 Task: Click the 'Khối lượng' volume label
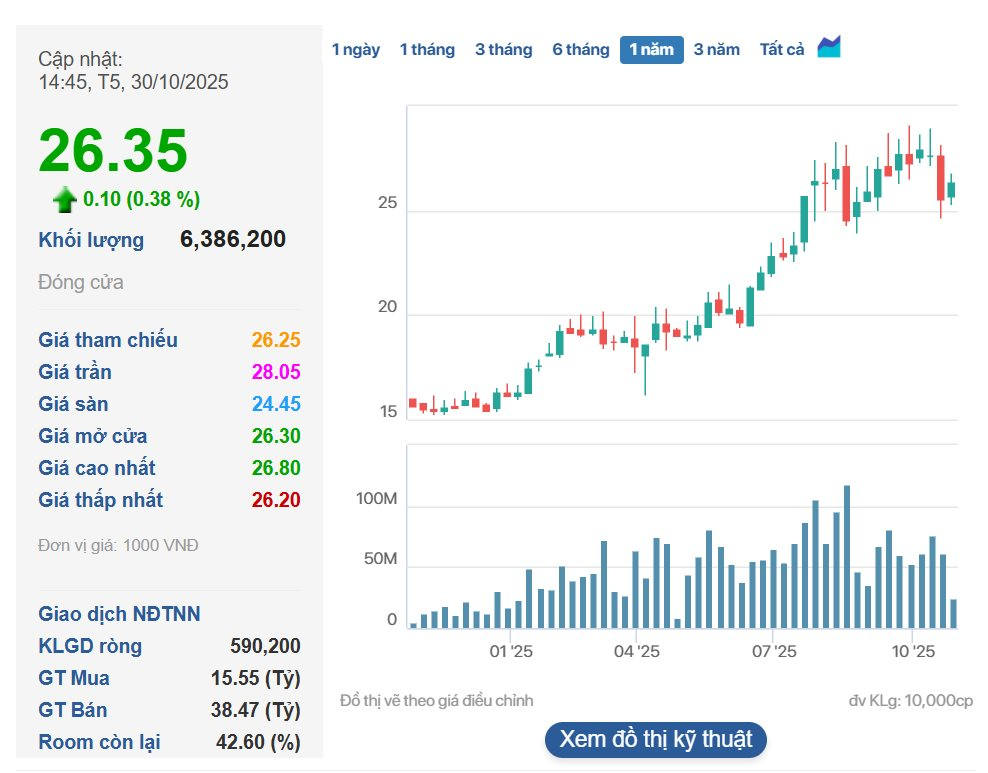89,240
